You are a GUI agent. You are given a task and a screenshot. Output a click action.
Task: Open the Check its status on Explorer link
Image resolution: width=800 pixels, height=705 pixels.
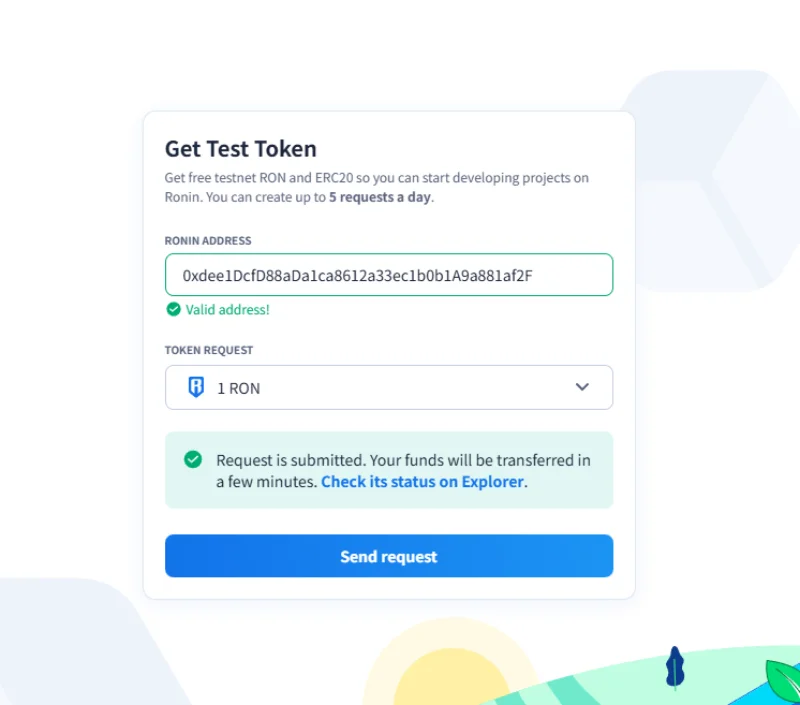click(422, 482)
